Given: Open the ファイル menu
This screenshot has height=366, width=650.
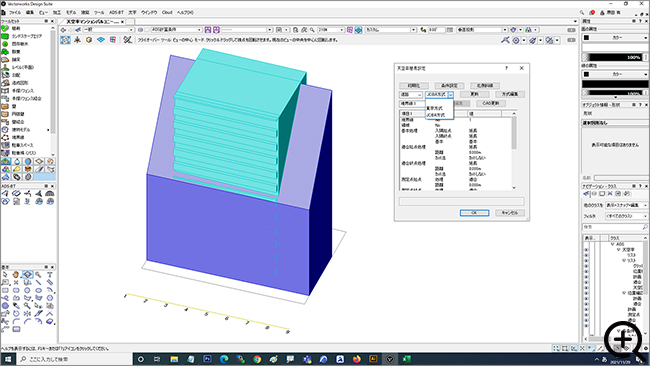Looking at the screenshot, I should click(15, 12).
